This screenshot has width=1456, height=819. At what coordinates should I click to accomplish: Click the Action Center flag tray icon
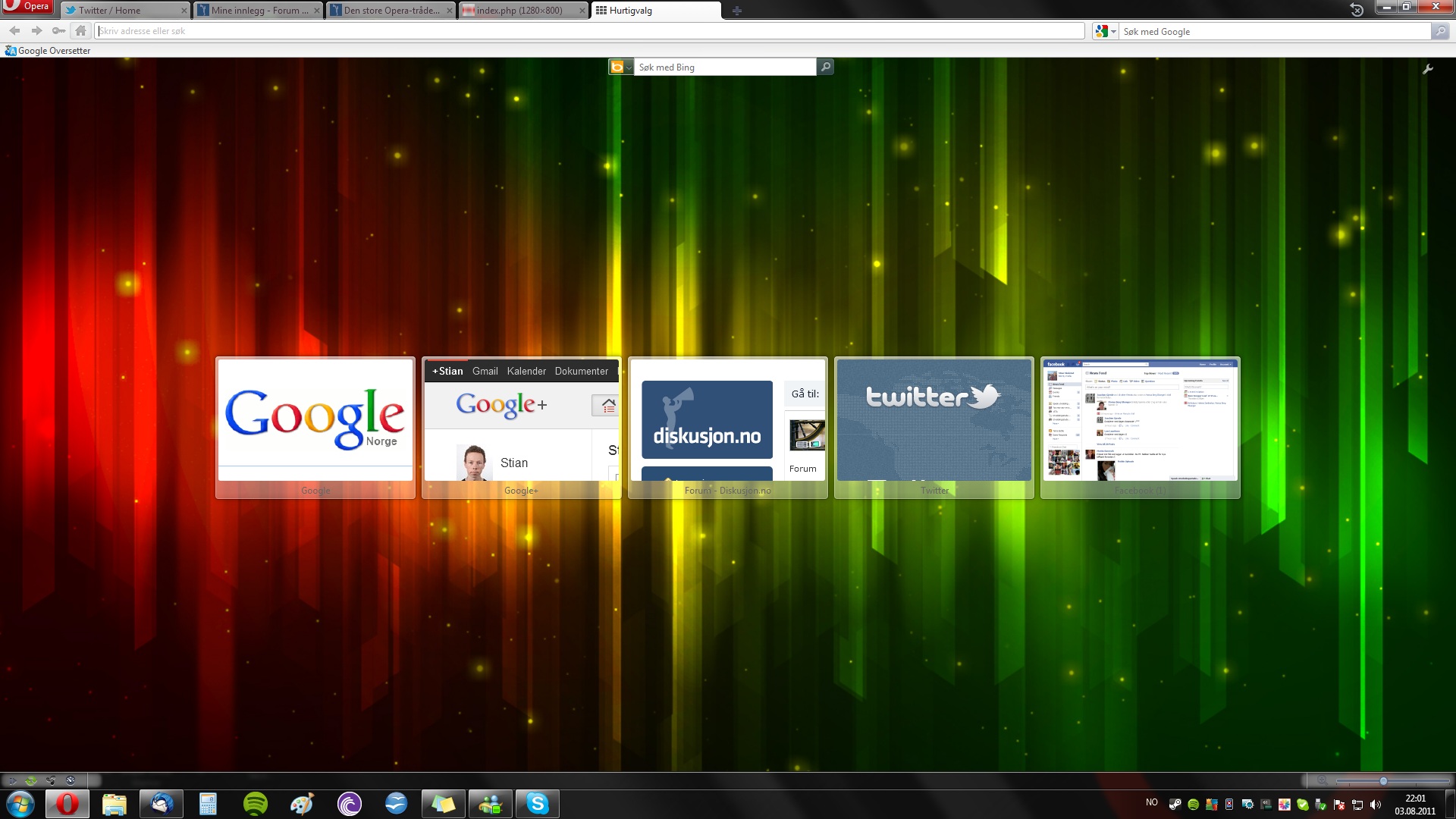coord(1339,805)
